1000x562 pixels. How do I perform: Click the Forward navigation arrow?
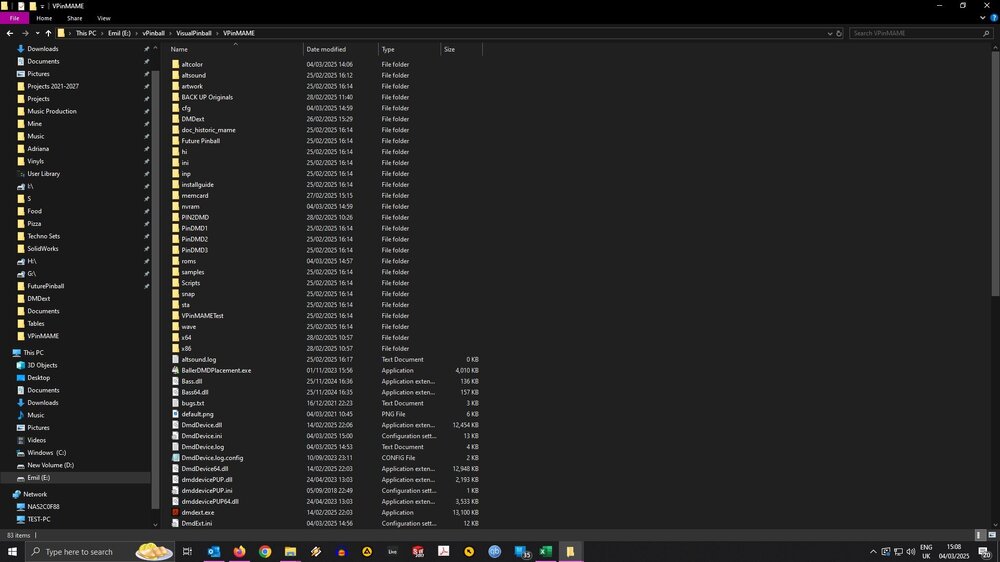tap(25, 33)
